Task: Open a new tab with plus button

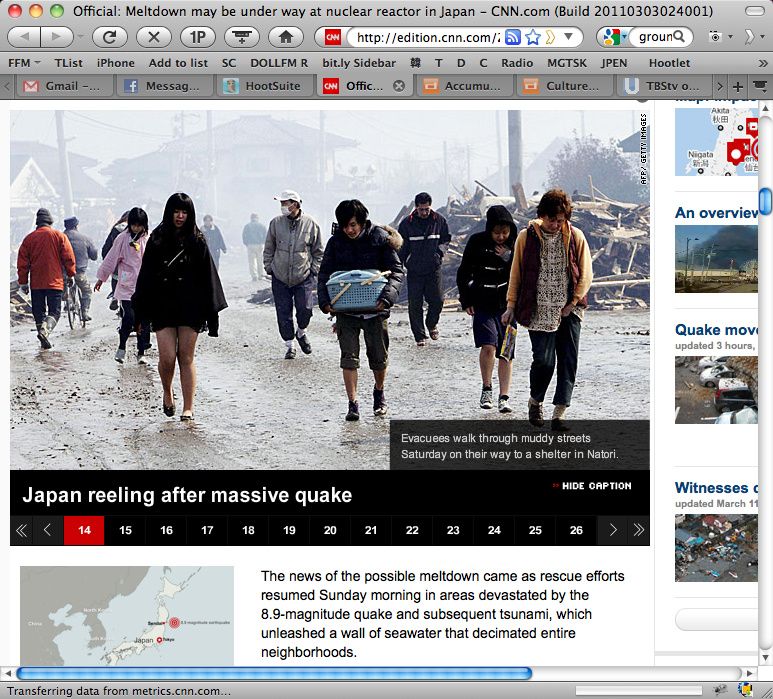Action: coord(738,86)
